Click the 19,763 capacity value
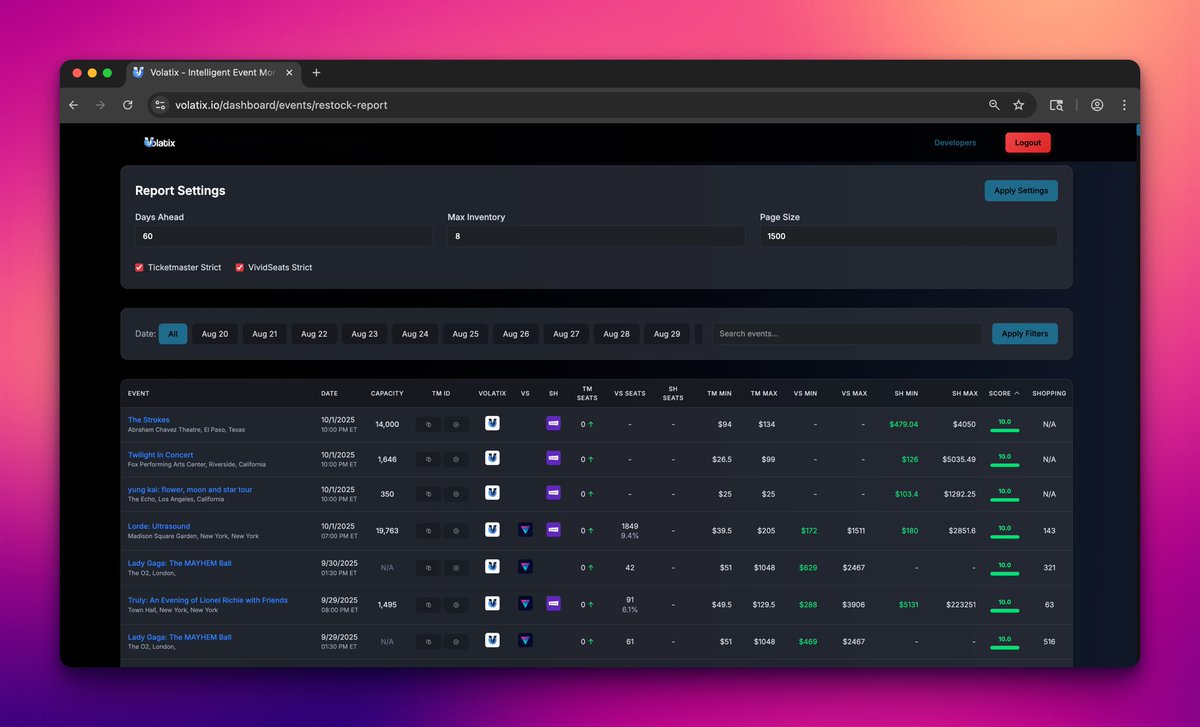The width and height of the screenshot is (1200, 727). coord(387,531)
